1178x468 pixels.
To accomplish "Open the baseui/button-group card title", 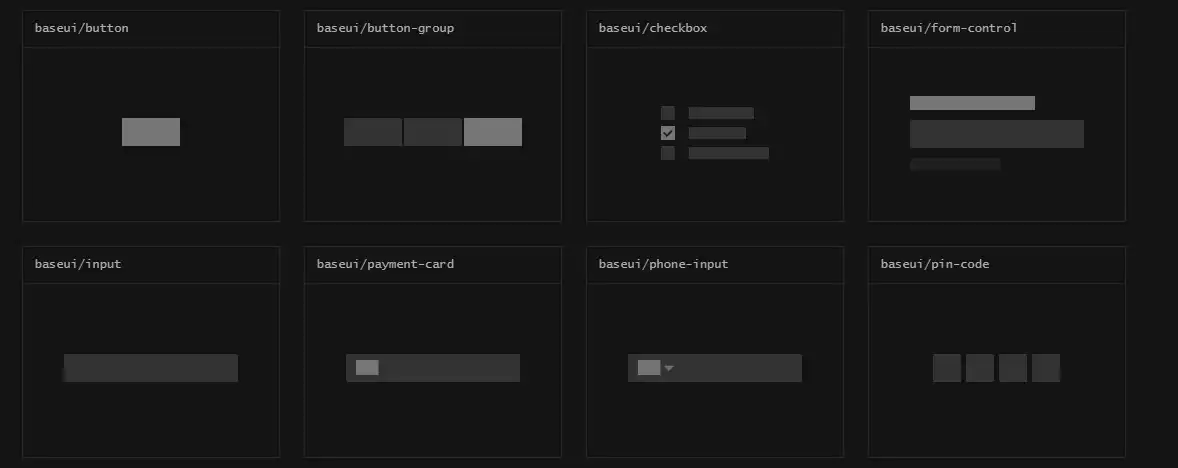I will pyautogui.click(x=385, y=28).
